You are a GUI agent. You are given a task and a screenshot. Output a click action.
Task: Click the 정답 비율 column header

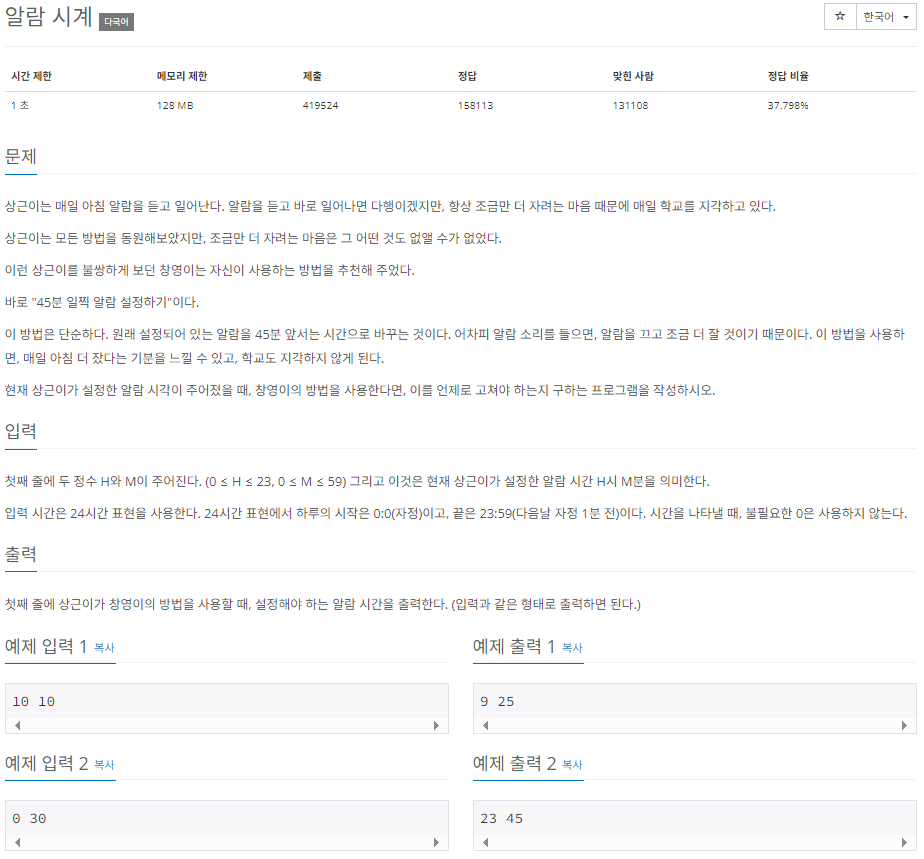pos(788,76)
